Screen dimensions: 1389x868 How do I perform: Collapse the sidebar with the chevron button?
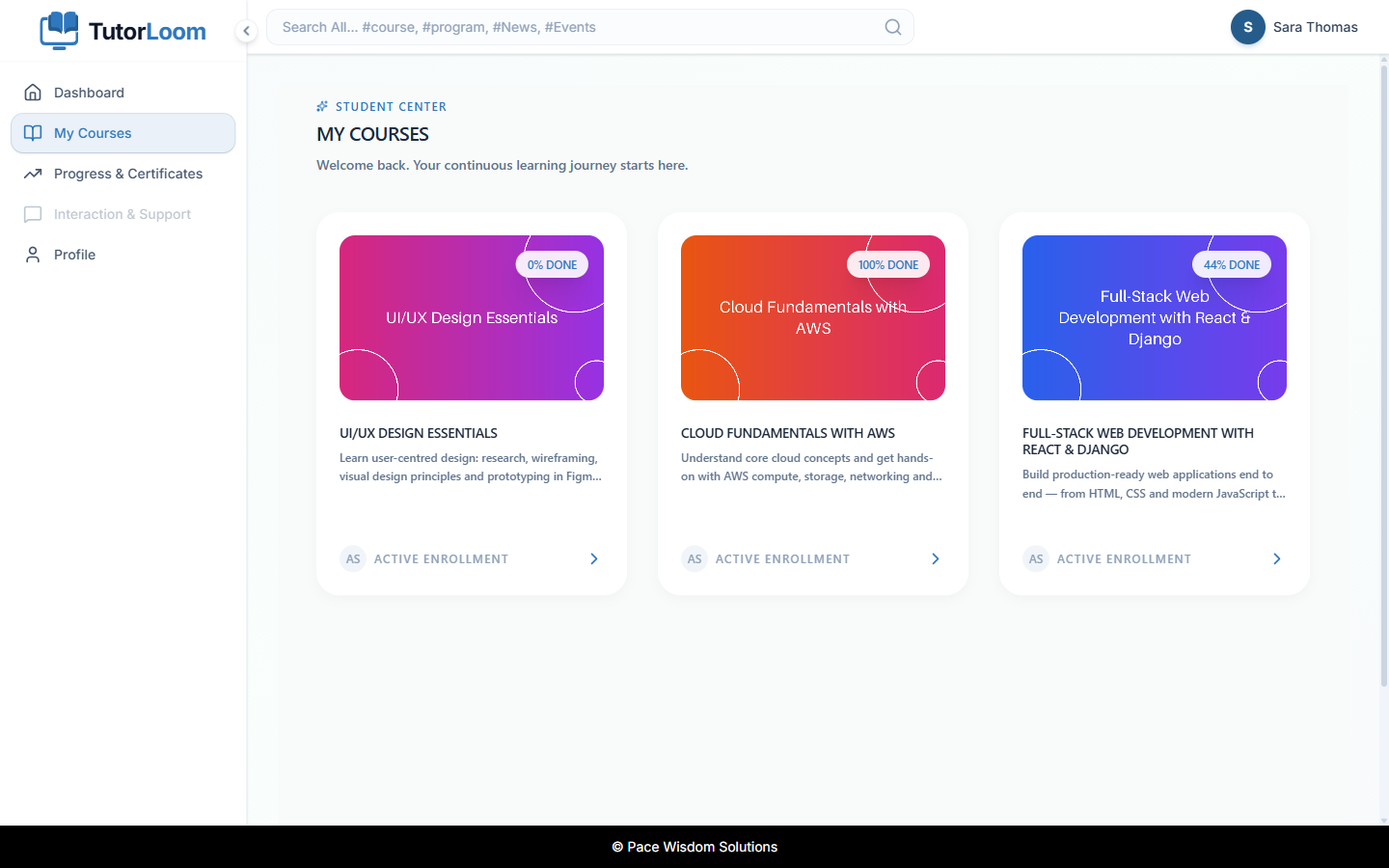(x=246, y=31)
